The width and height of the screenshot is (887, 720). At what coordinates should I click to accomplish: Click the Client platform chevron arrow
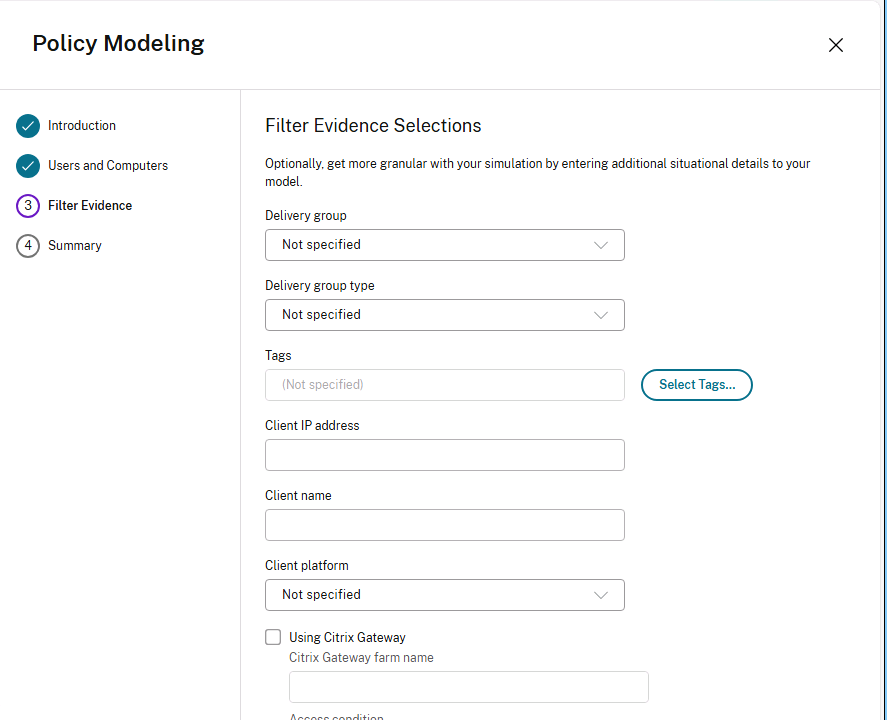601,595
